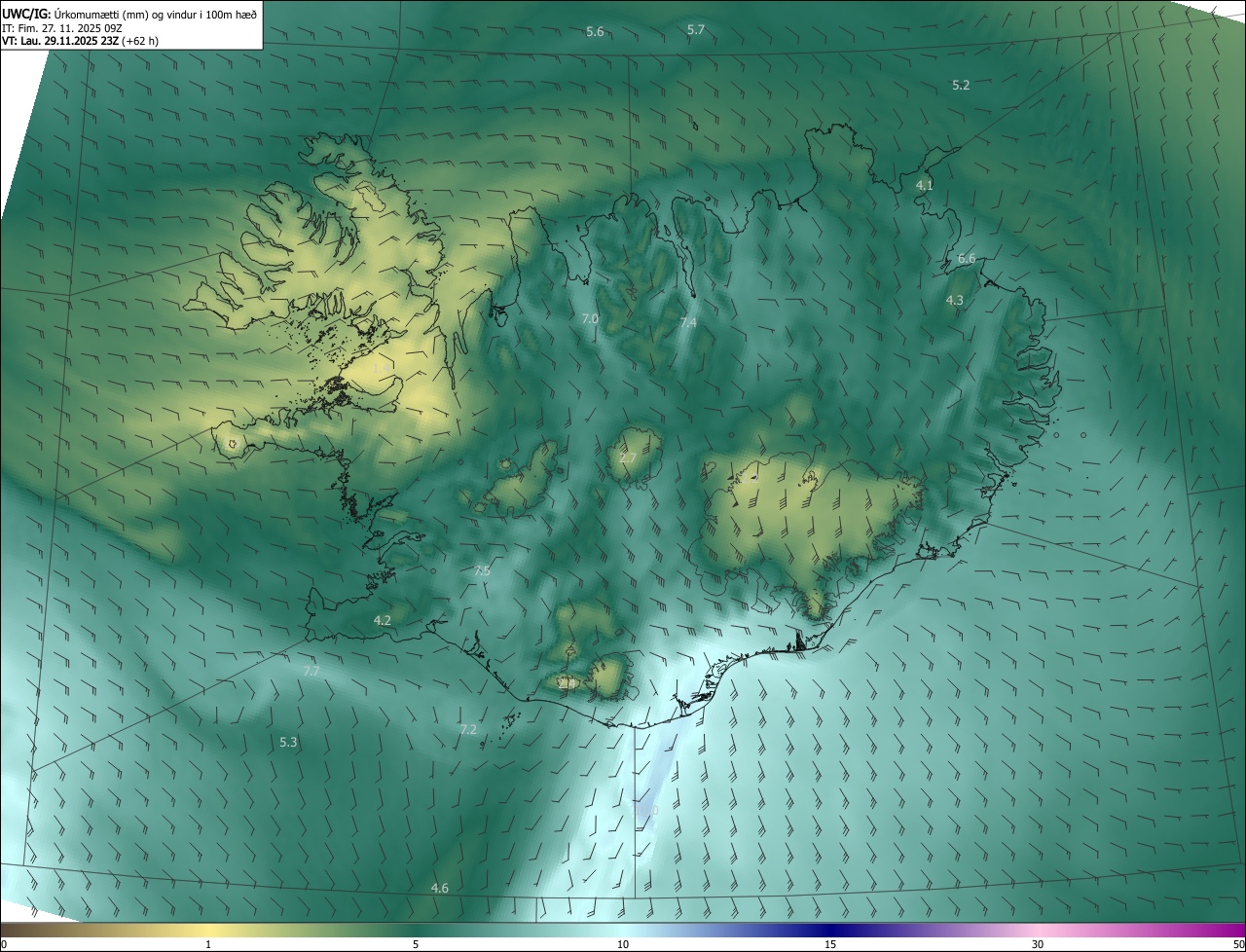Click the 5 tick on the color scale
This screenshot has height=952, width=1246.
pos(416,945)
